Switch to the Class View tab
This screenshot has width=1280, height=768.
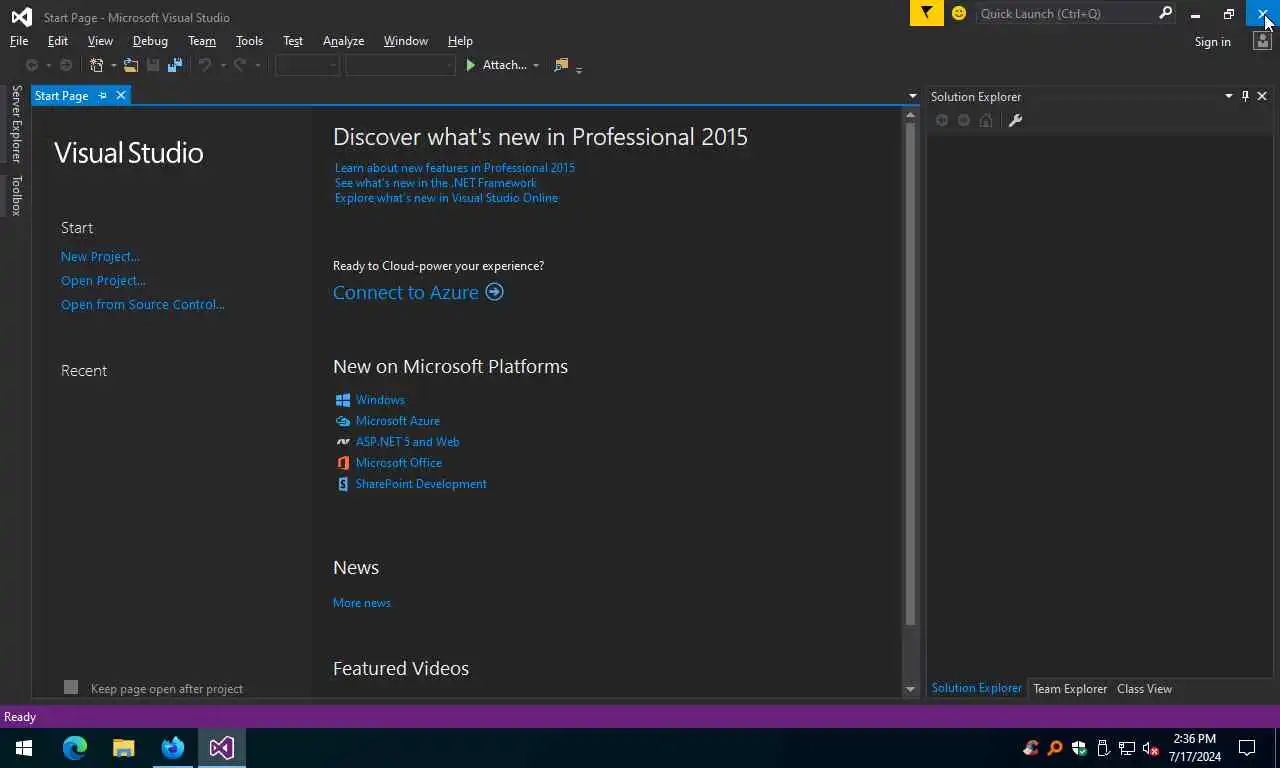click(1144, 689)
